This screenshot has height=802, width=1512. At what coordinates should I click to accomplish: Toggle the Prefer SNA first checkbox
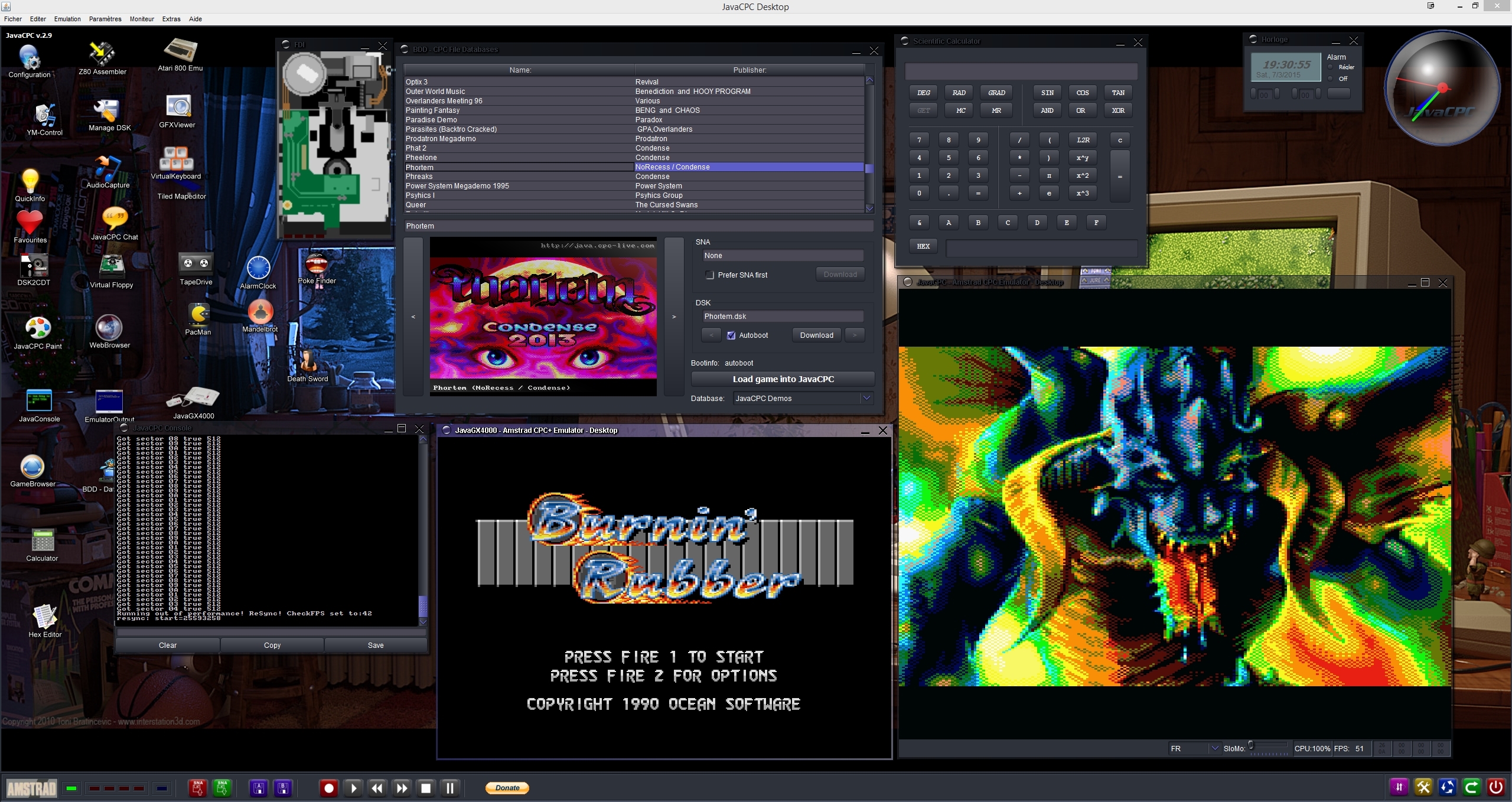[x=709, y=275]
